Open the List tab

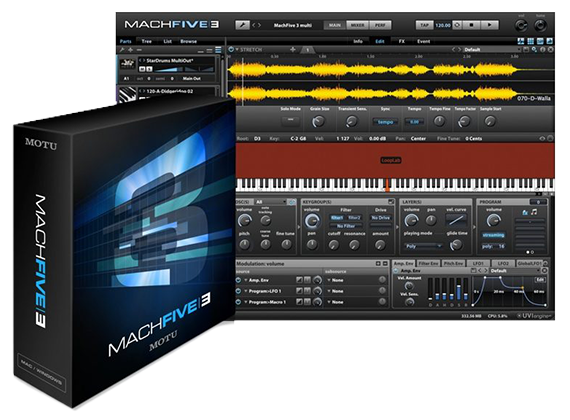point(167,41)
